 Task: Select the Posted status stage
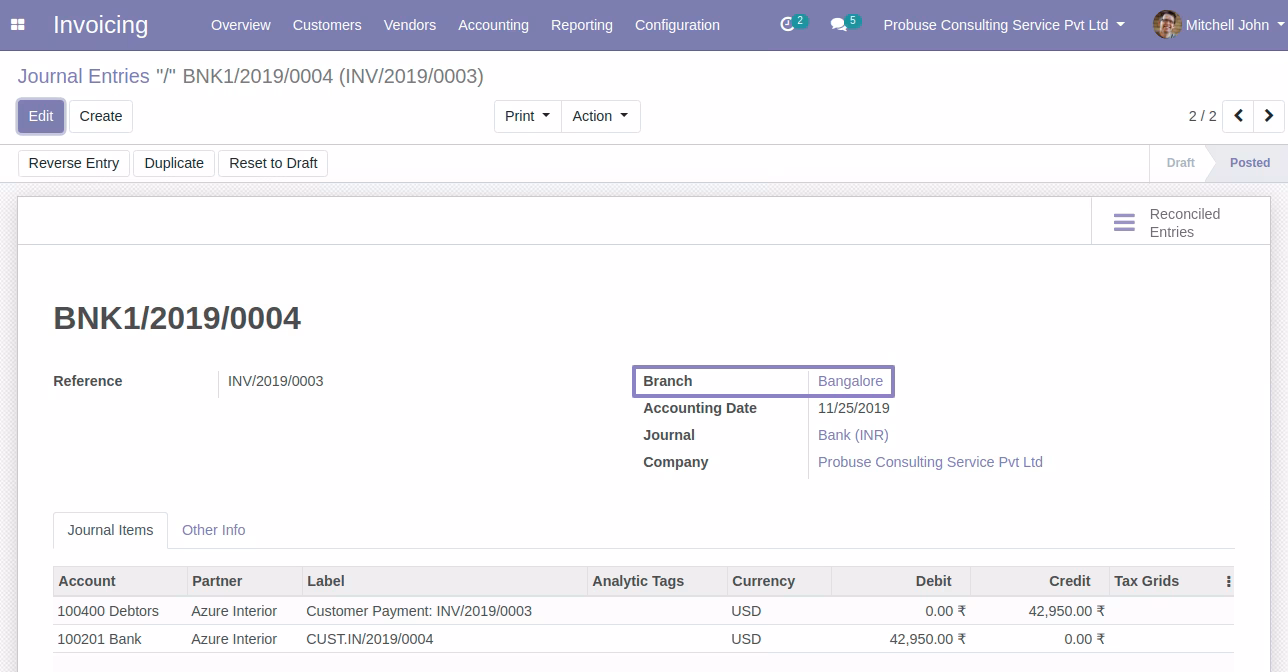pos(1249,163)
